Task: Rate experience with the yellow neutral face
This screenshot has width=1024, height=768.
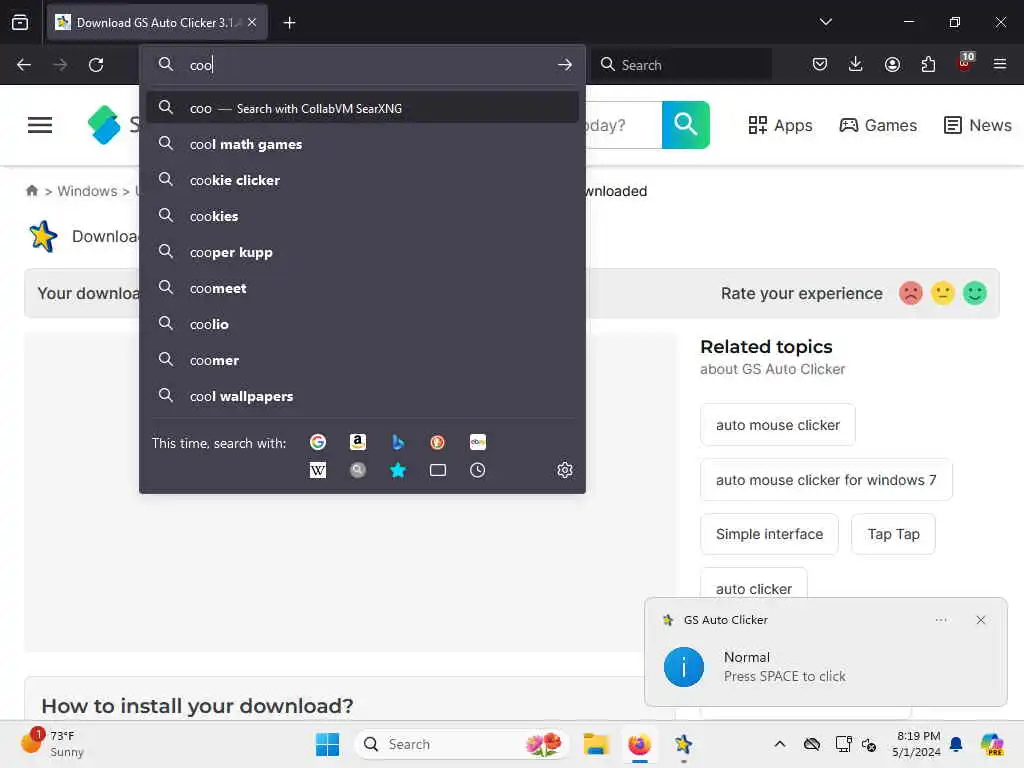Action: click(x=942, y=293)
